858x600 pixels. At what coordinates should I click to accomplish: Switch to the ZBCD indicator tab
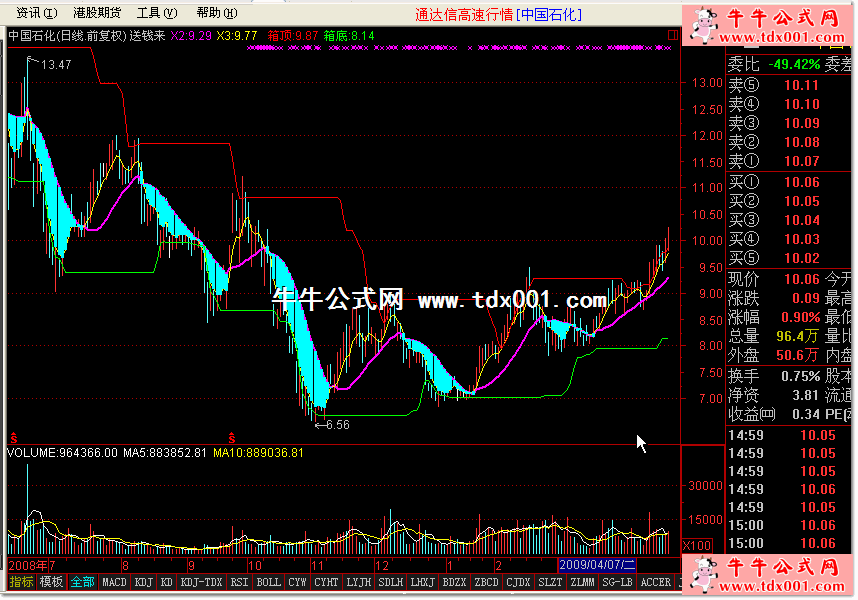486,582
